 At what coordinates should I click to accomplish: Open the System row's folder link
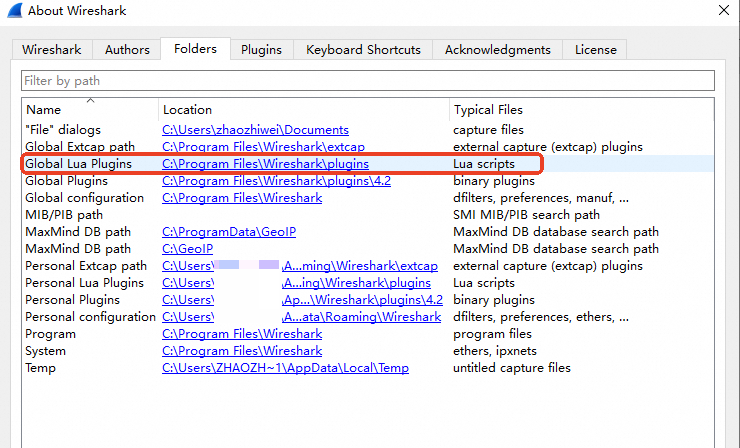(242, 351)
